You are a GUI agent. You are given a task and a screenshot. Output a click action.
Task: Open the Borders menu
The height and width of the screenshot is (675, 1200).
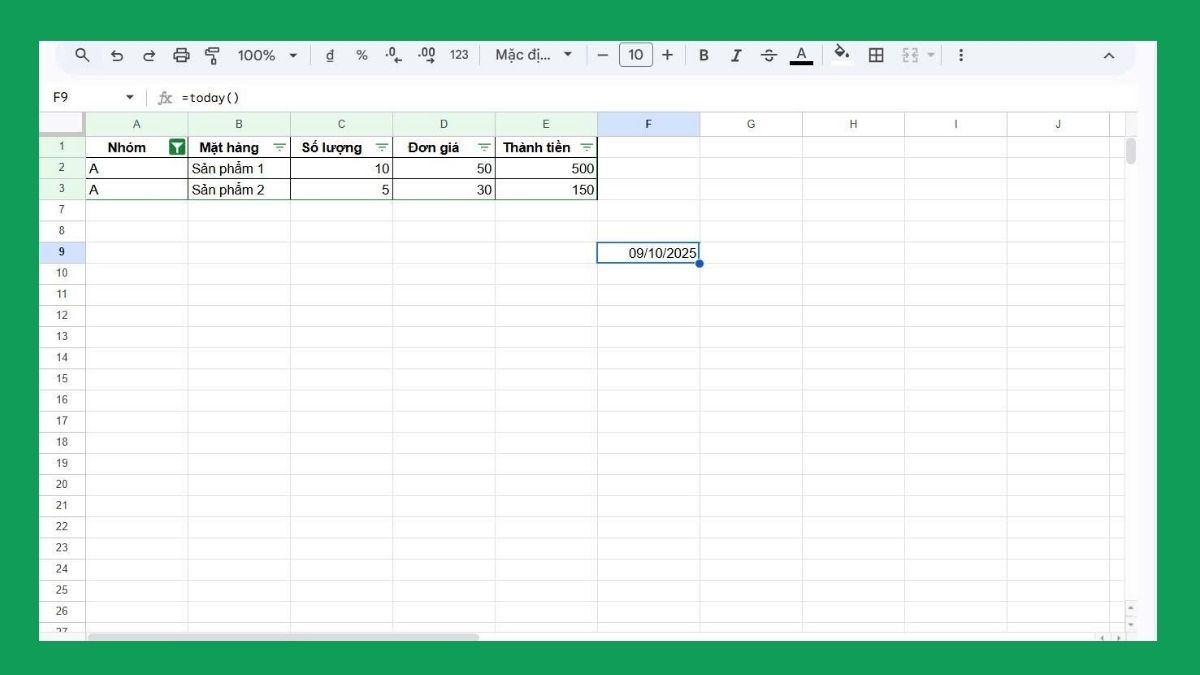874,55
